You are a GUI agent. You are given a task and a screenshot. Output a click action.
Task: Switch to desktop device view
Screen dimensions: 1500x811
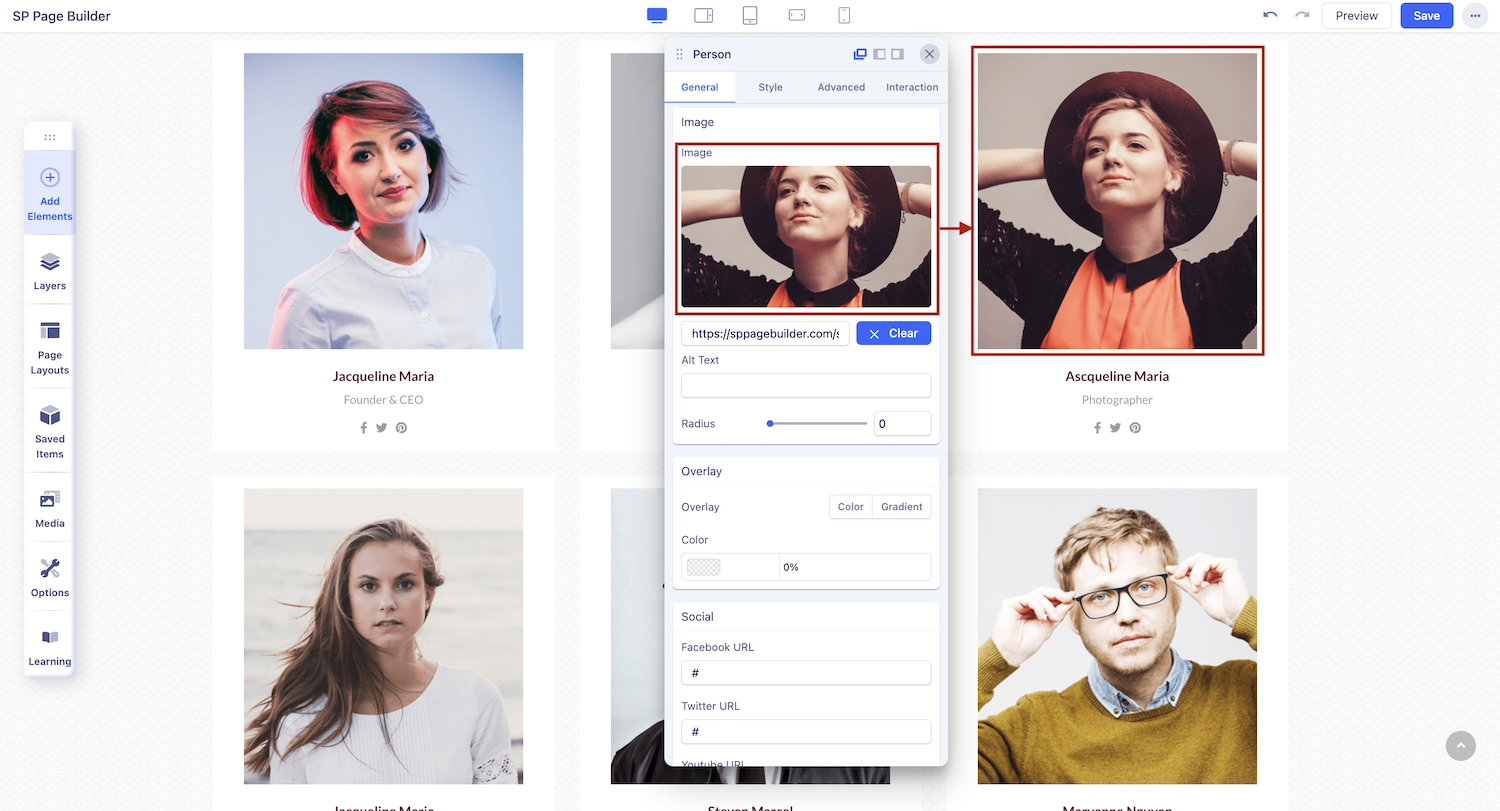click(657, 15)
